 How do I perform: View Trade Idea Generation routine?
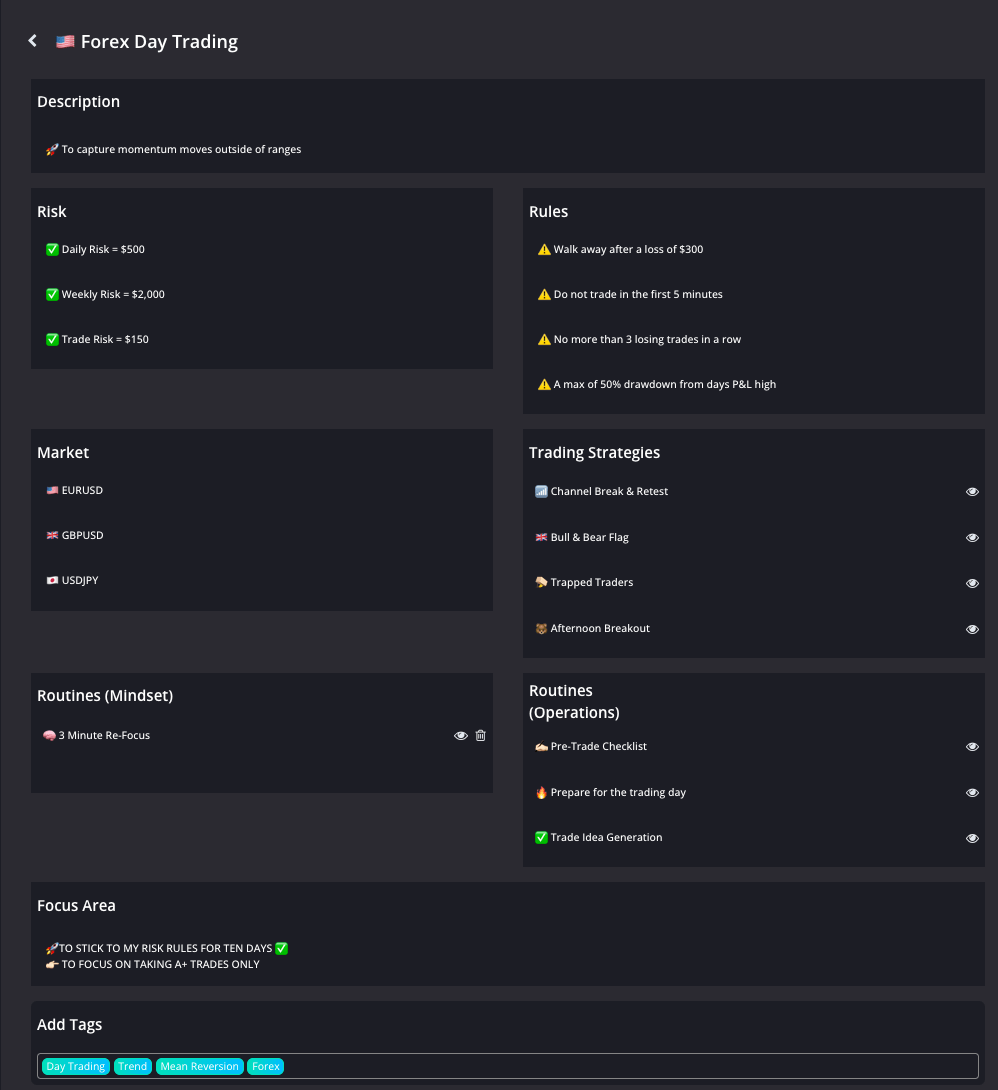tap(972, 838)
